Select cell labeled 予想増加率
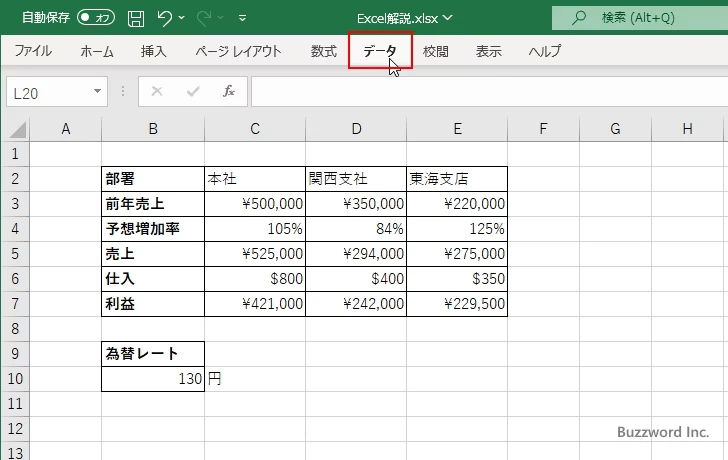Screen dimensions: 728x460 [153, 229]
